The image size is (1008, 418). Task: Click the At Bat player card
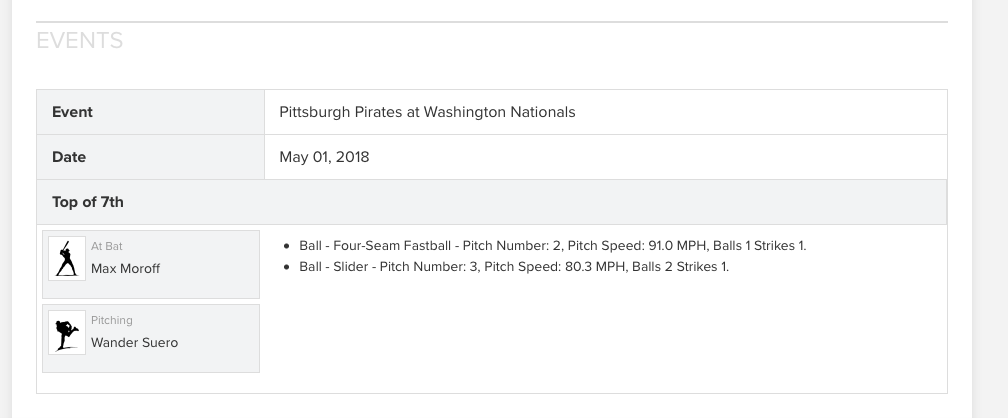(x=151, y=264)
